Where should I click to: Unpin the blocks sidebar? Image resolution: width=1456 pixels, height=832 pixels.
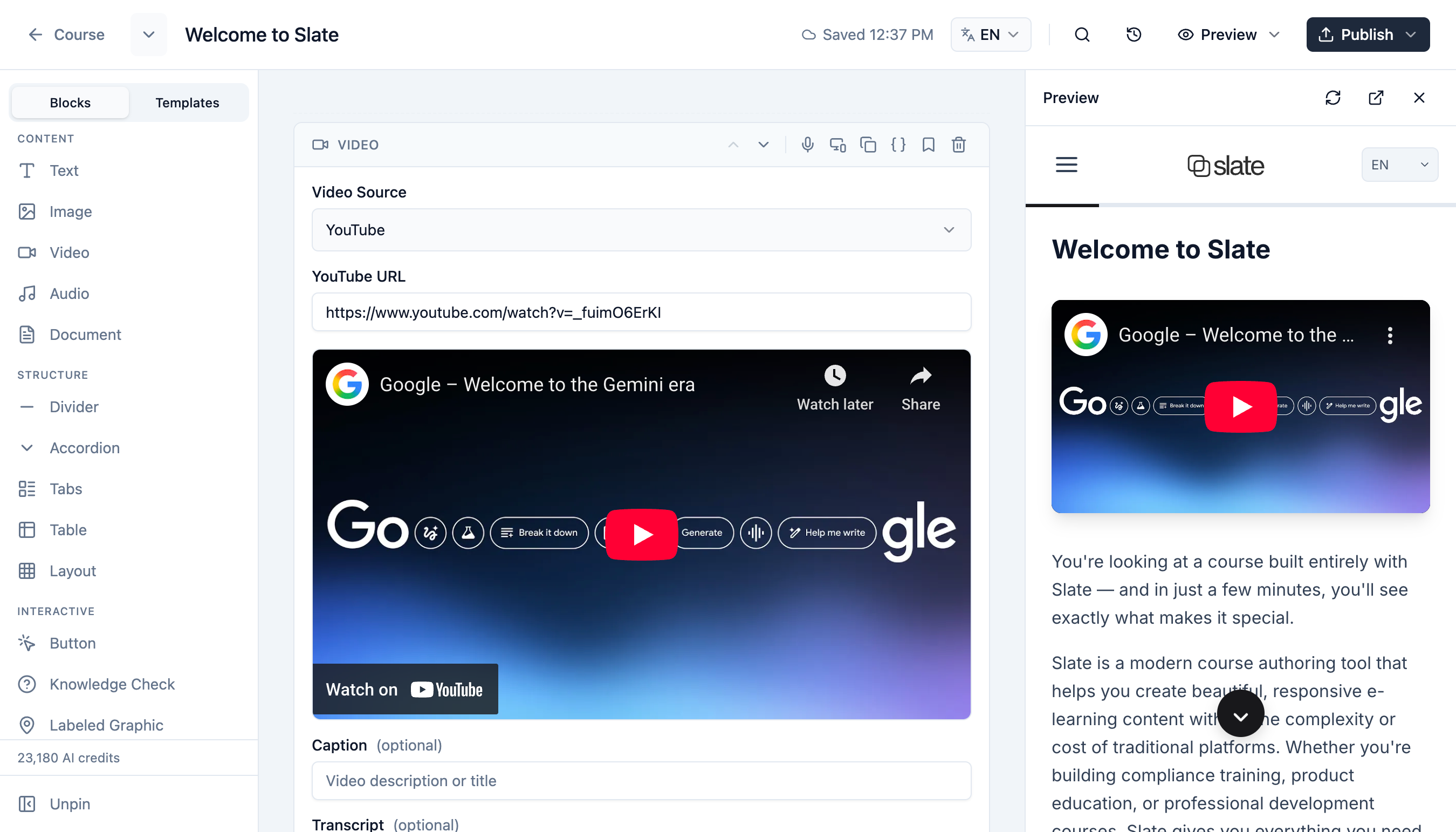pyautogui.click(x=70, y=803)
